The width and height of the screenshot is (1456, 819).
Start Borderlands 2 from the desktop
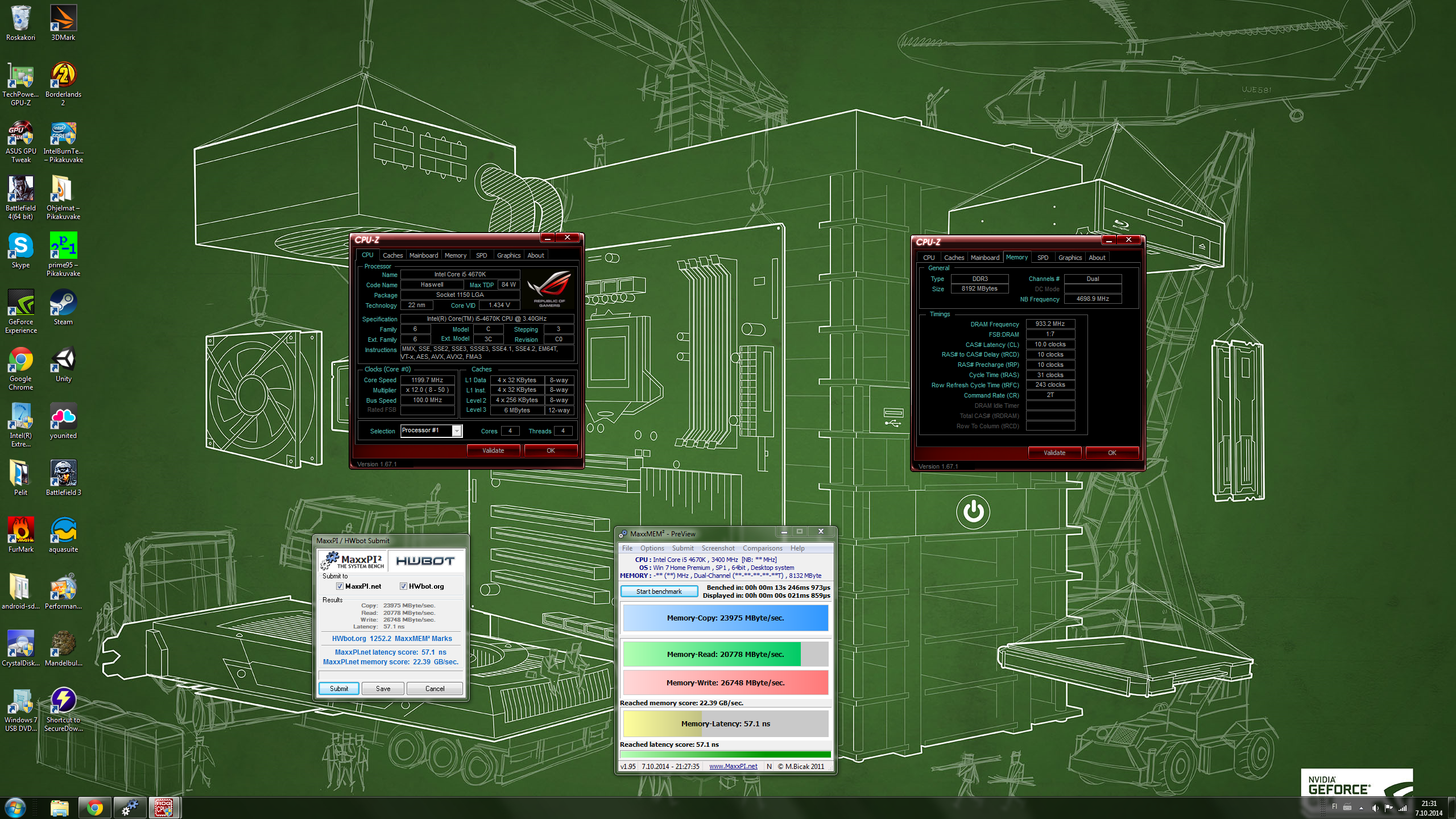tap(63, 84)
